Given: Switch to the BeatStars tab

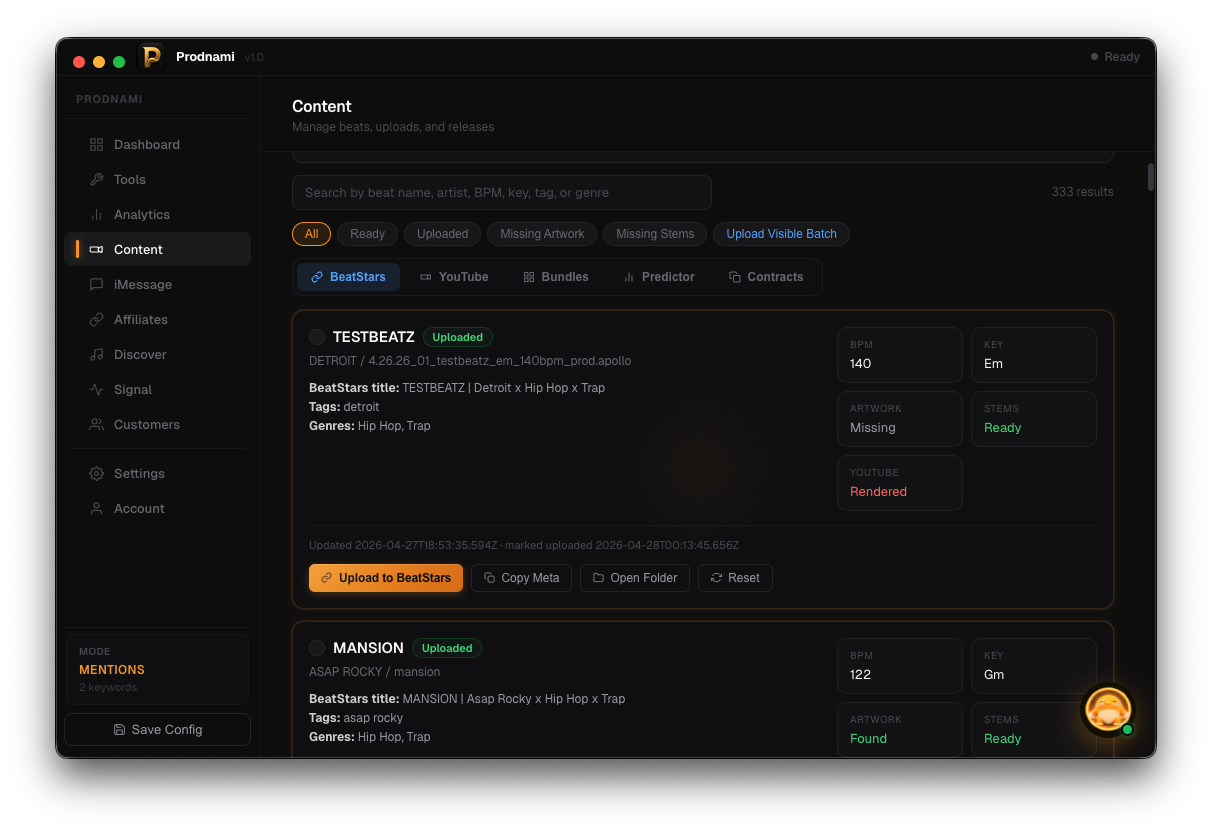Looking at the screenshot, I should 348,277.
